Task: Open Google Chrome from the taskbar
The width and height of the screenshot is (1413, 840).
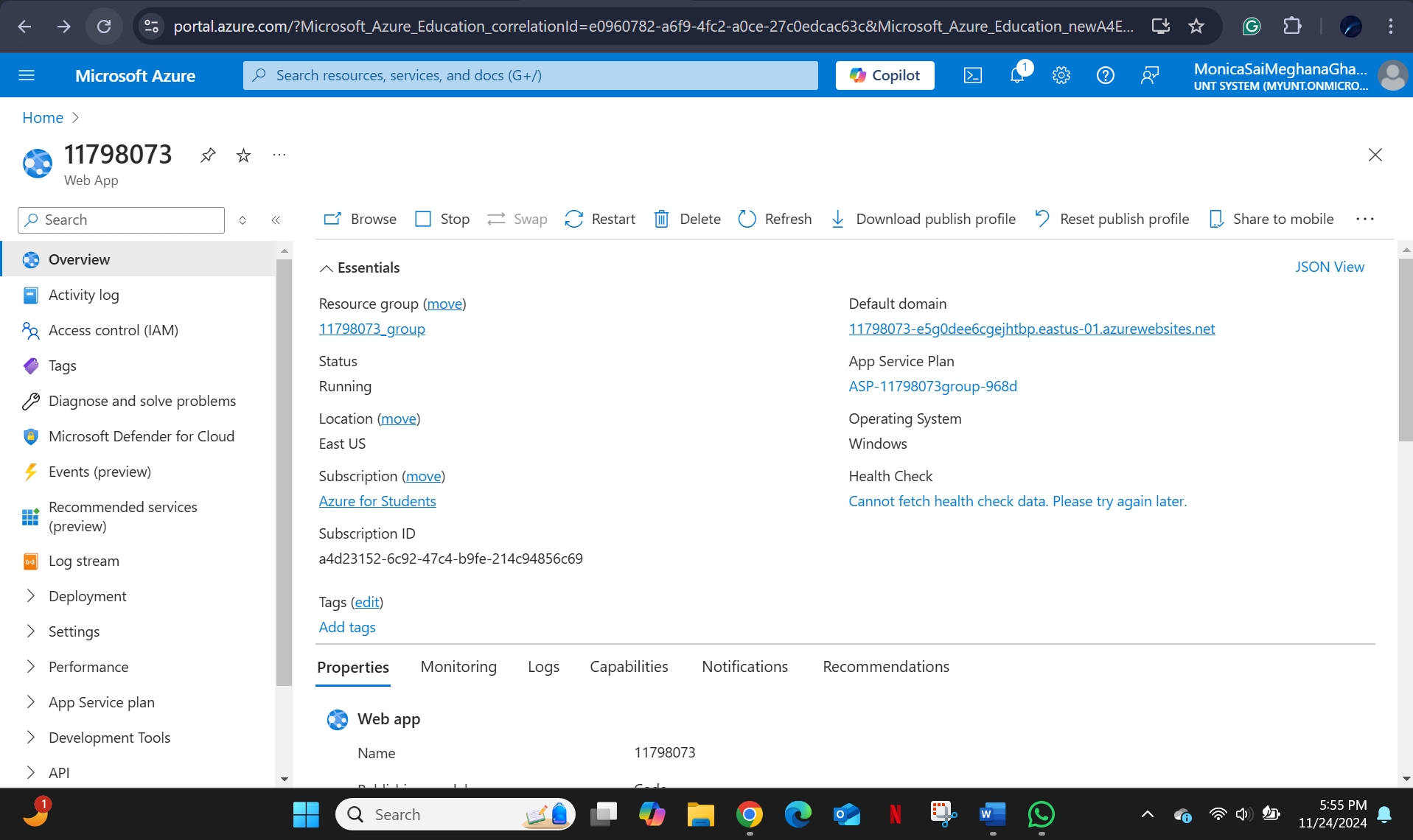Action: click(x=750, y=814)
